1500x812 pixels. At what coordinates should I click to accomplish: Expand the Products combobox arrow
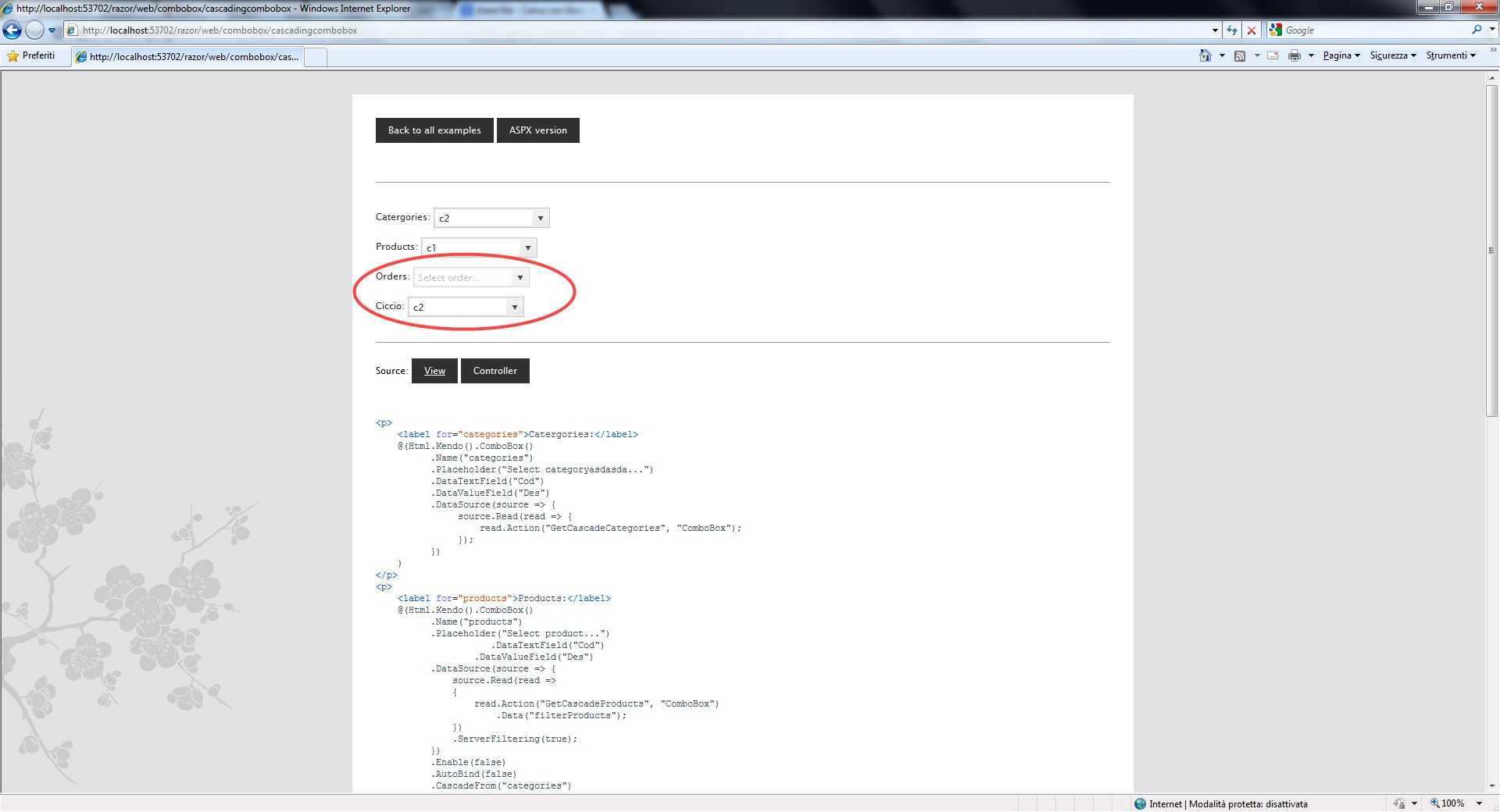[x=528, y=248]
